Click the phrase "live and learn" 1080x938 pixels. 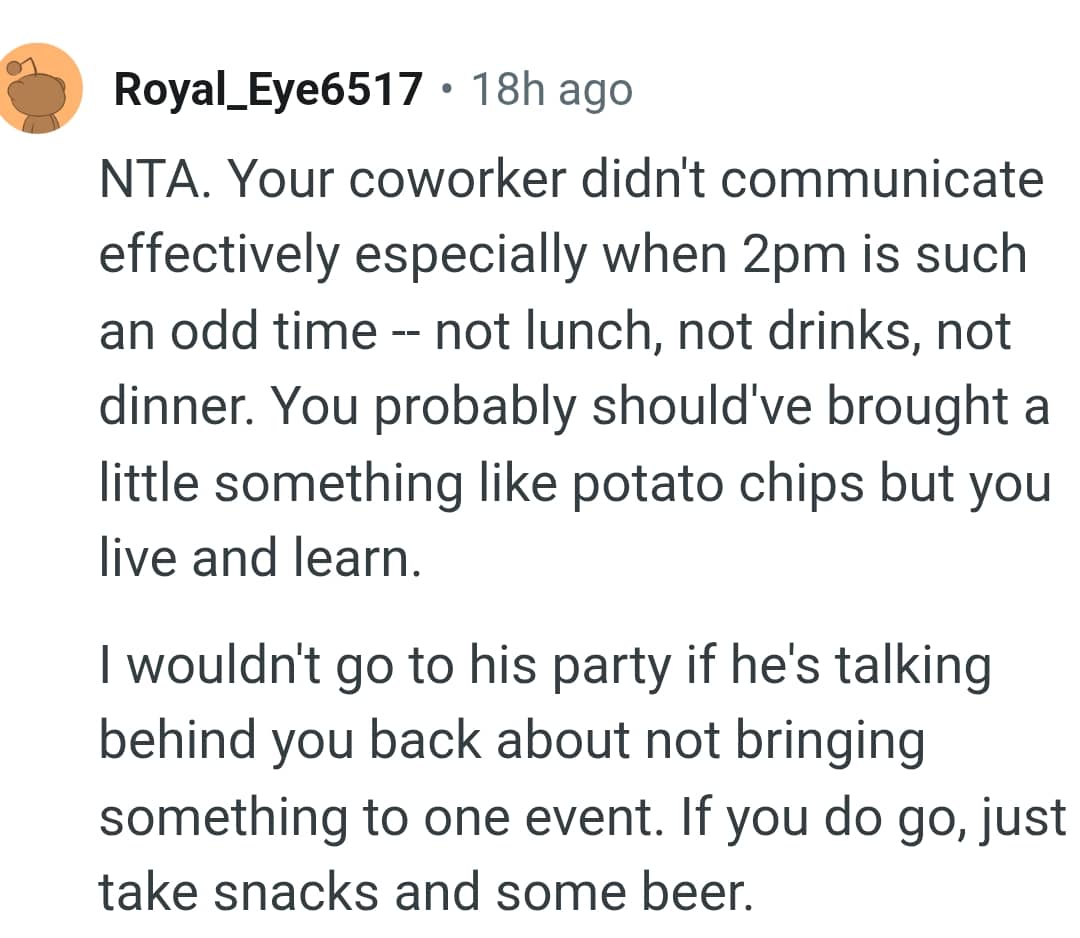256,555
